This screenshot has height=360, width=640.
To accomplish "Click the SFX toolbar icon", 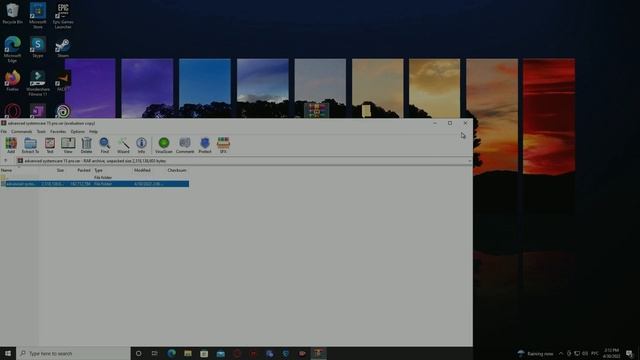I will (223, 145).
